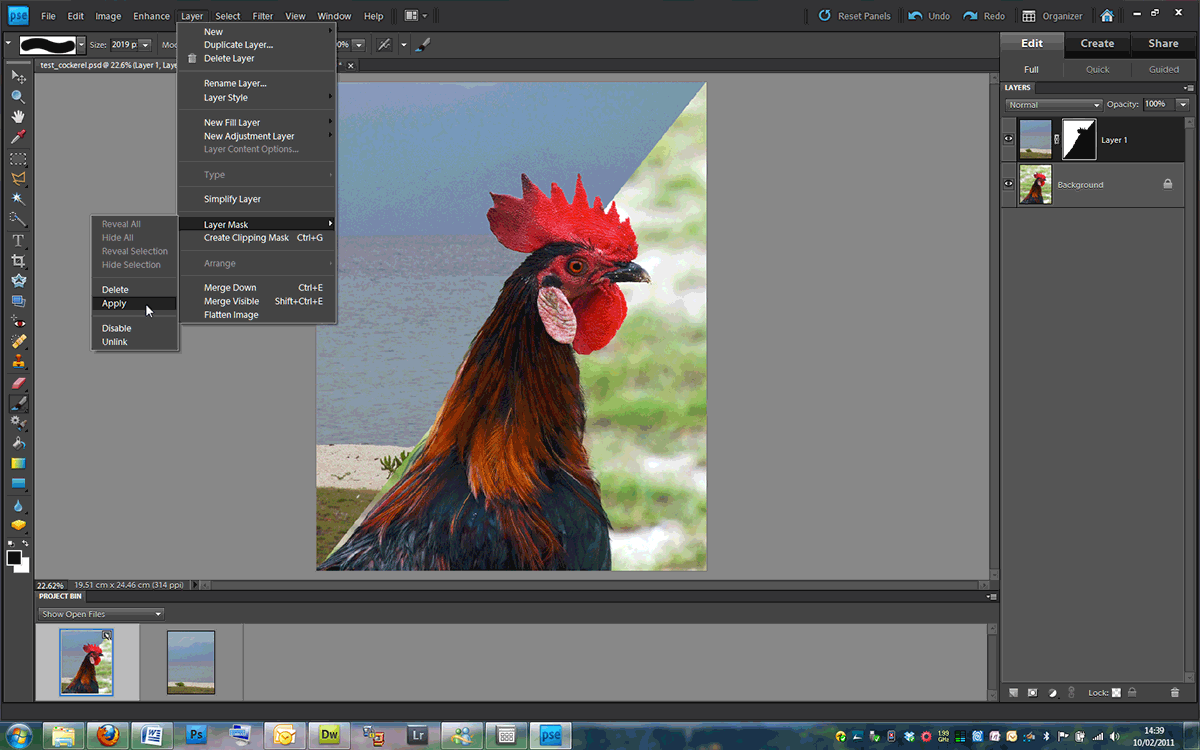The height and width of the screenshot is (750, 1200).
Task: Click Flatten Image in the Layer menu
Action: 231,315
